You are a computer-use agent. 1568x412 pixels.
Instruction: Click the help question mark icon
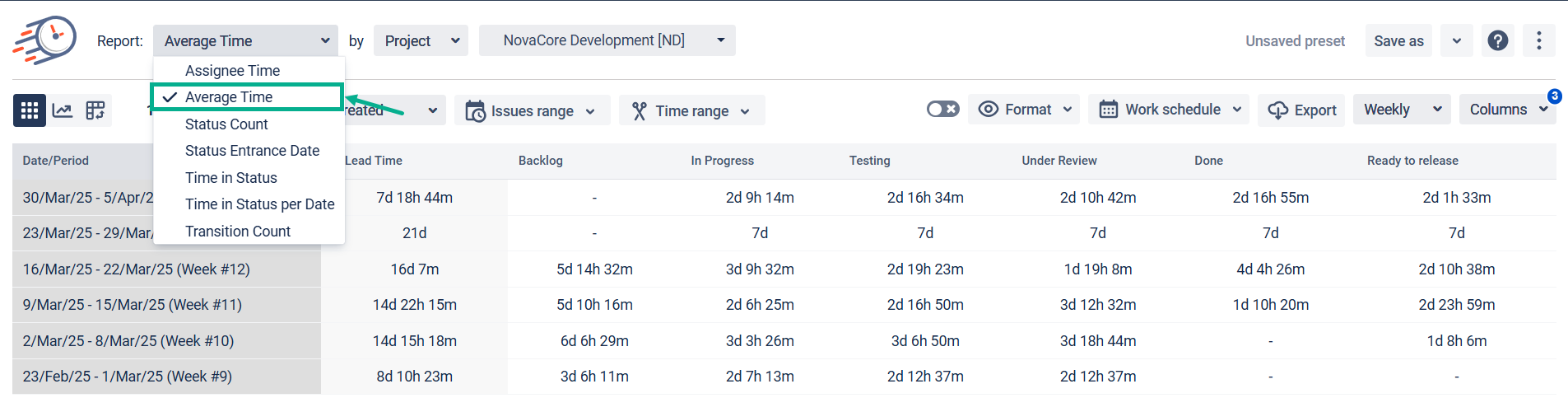coord(1498,40)
